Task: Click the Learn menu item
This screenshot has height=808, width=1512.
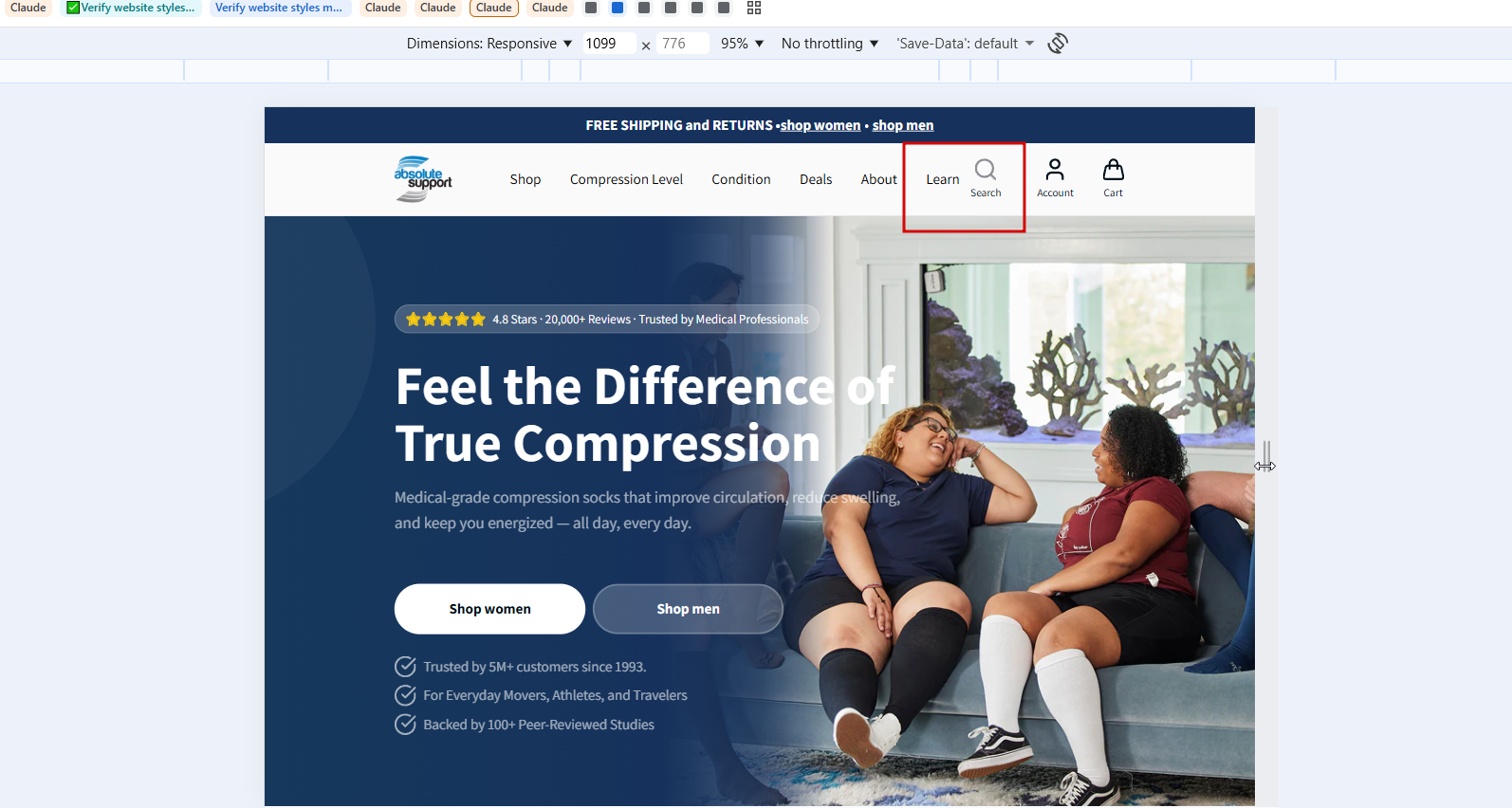Action: point(942,179)
